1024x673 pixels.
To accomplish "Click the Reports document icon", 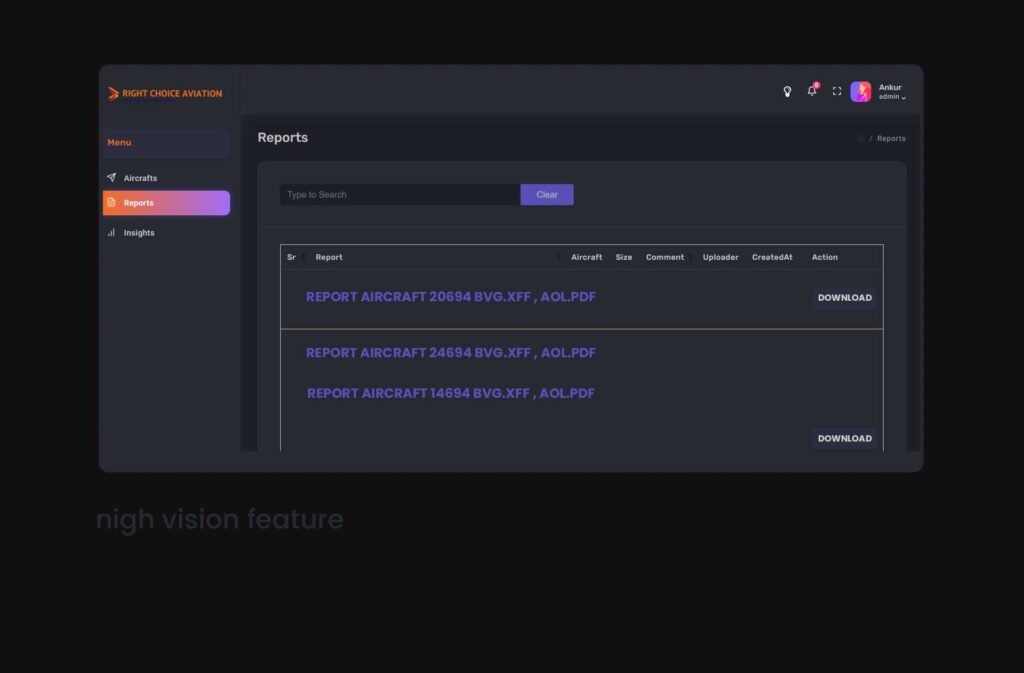I will click(x=111, y=203).
